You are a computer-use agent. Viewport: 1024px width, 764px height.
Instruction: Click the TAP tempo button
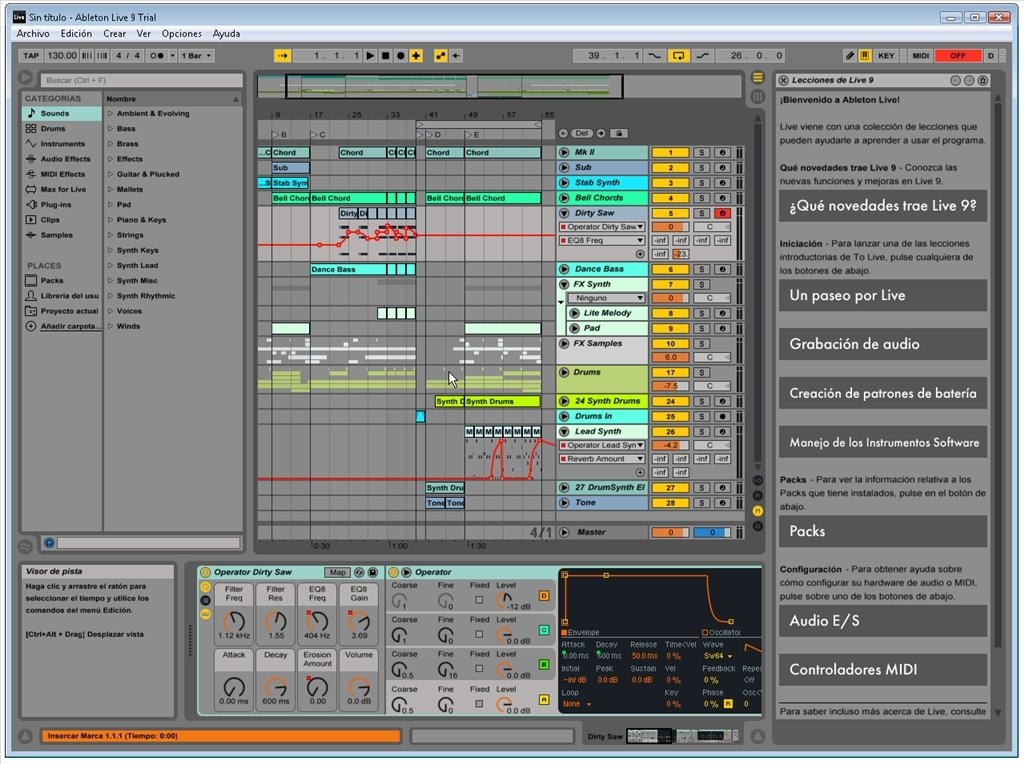click(31, 56)
